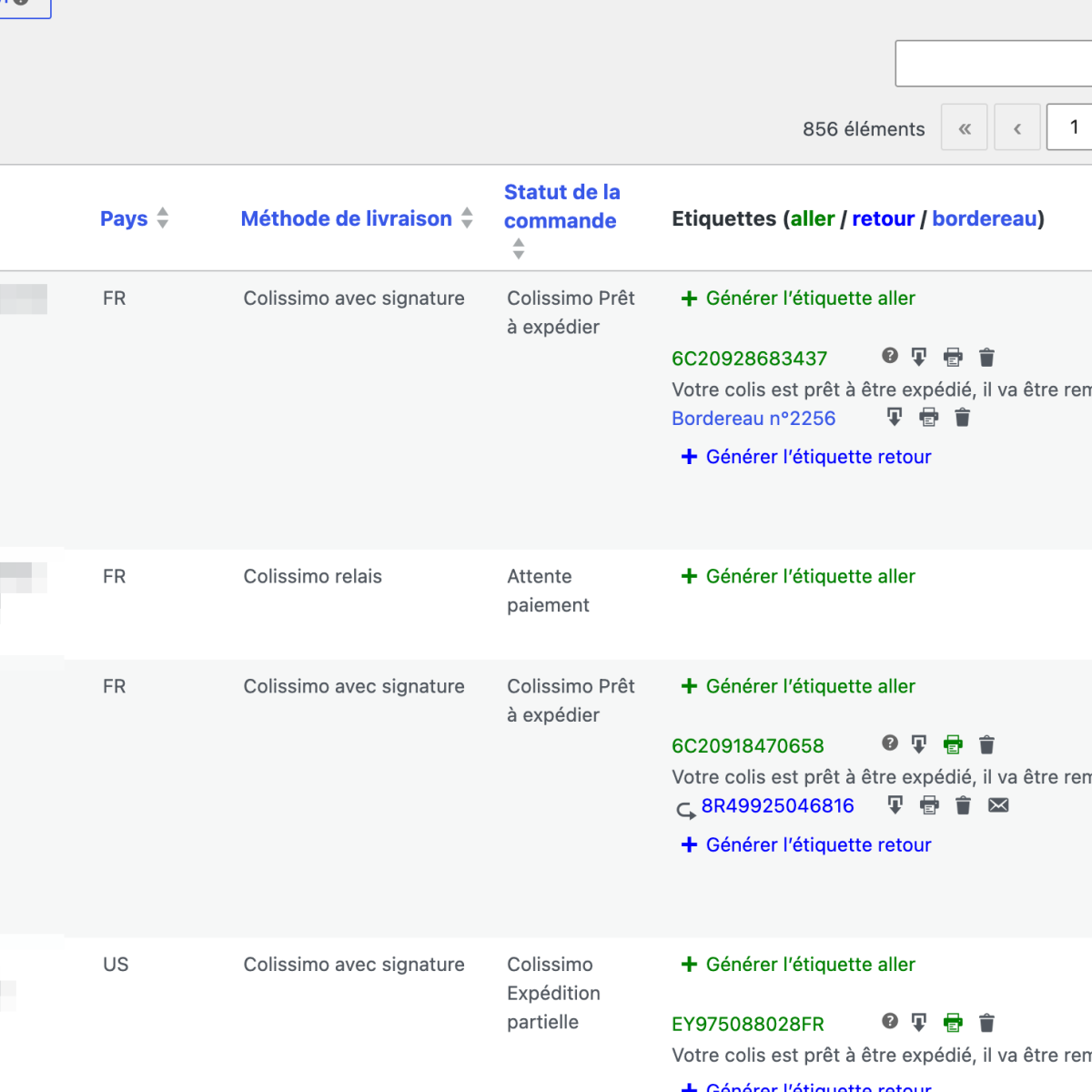Delete label 6C20918470658 with trash icon
The image size is (1092, 1092).
pos(986,744)
